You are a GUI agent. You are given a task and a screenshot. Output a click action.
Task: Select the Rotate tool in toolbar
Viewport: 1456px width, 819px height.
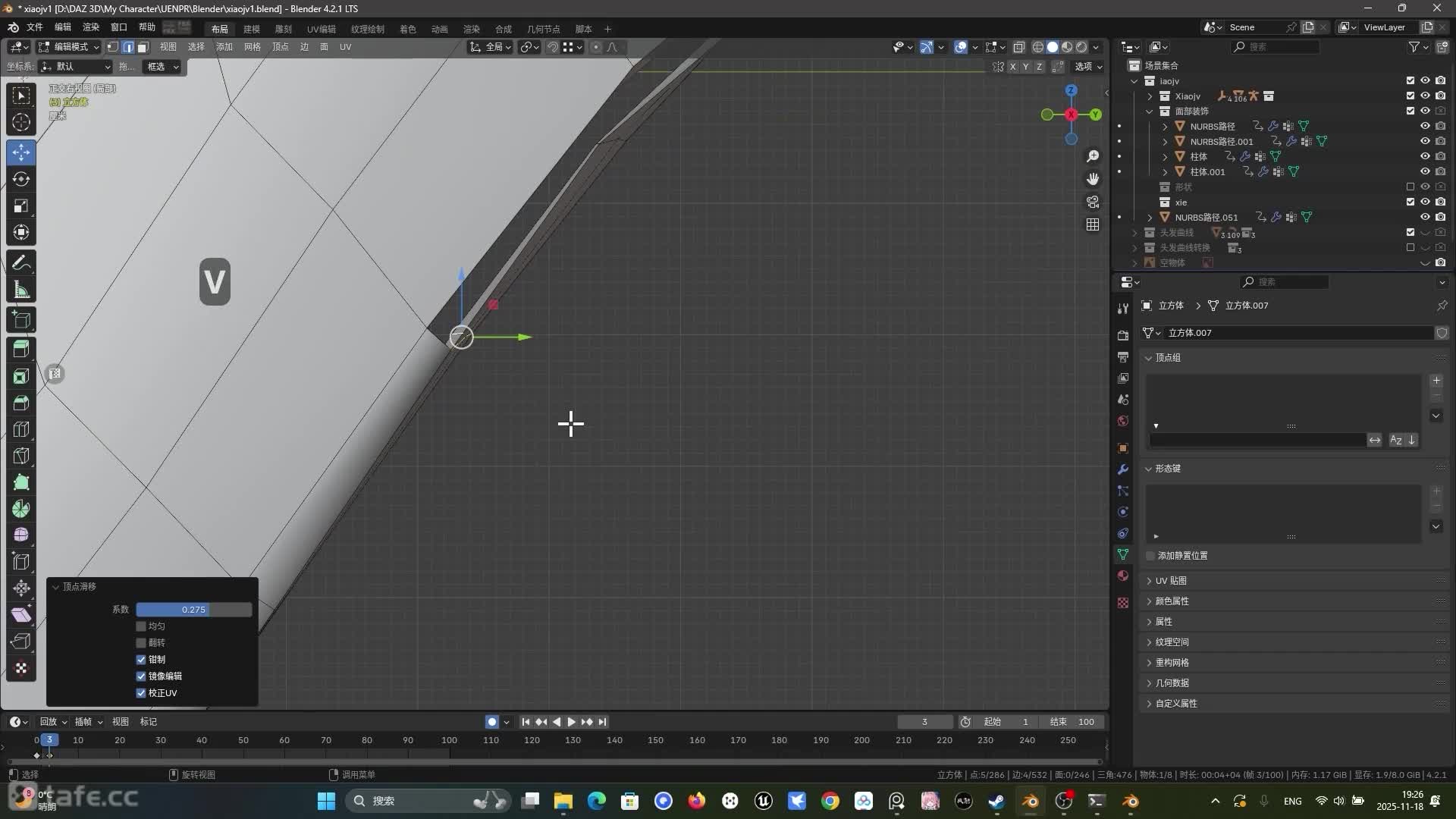click(21, 179)
